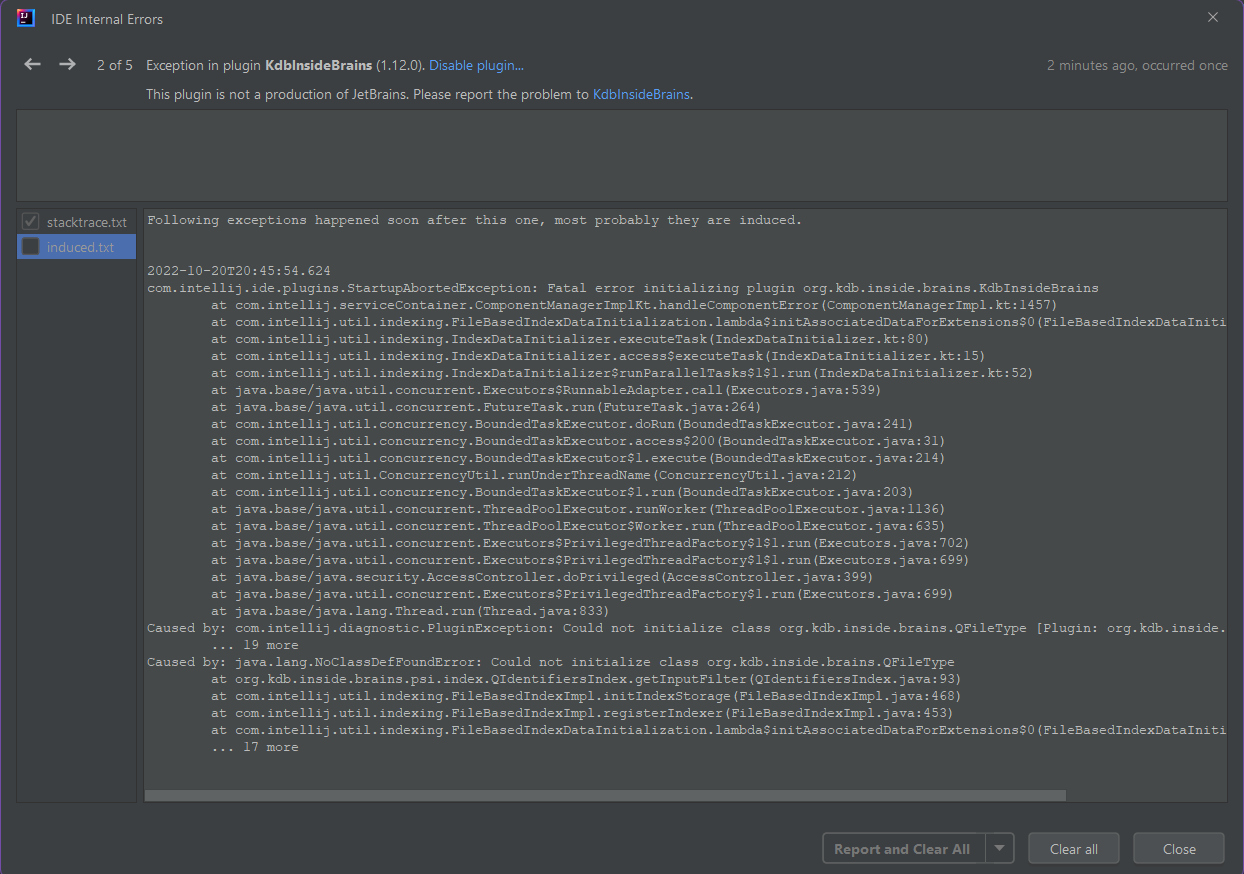Toggle the stacktrace.txt attachment checkbox
This screenshot has width=1244, height=874.
pyautogui.click(x=30, y=221)
